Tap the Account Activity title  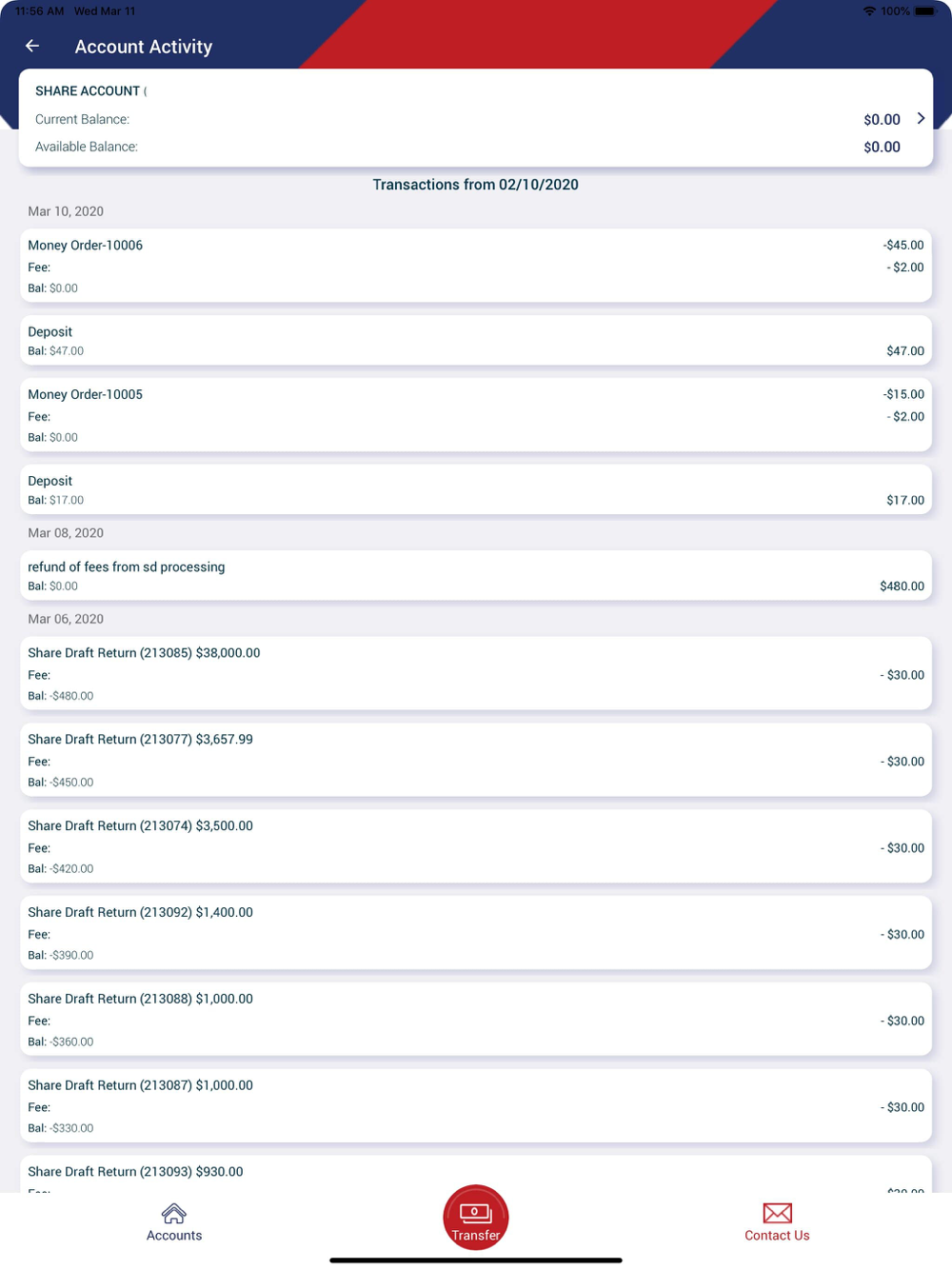(x=144, y=47)
